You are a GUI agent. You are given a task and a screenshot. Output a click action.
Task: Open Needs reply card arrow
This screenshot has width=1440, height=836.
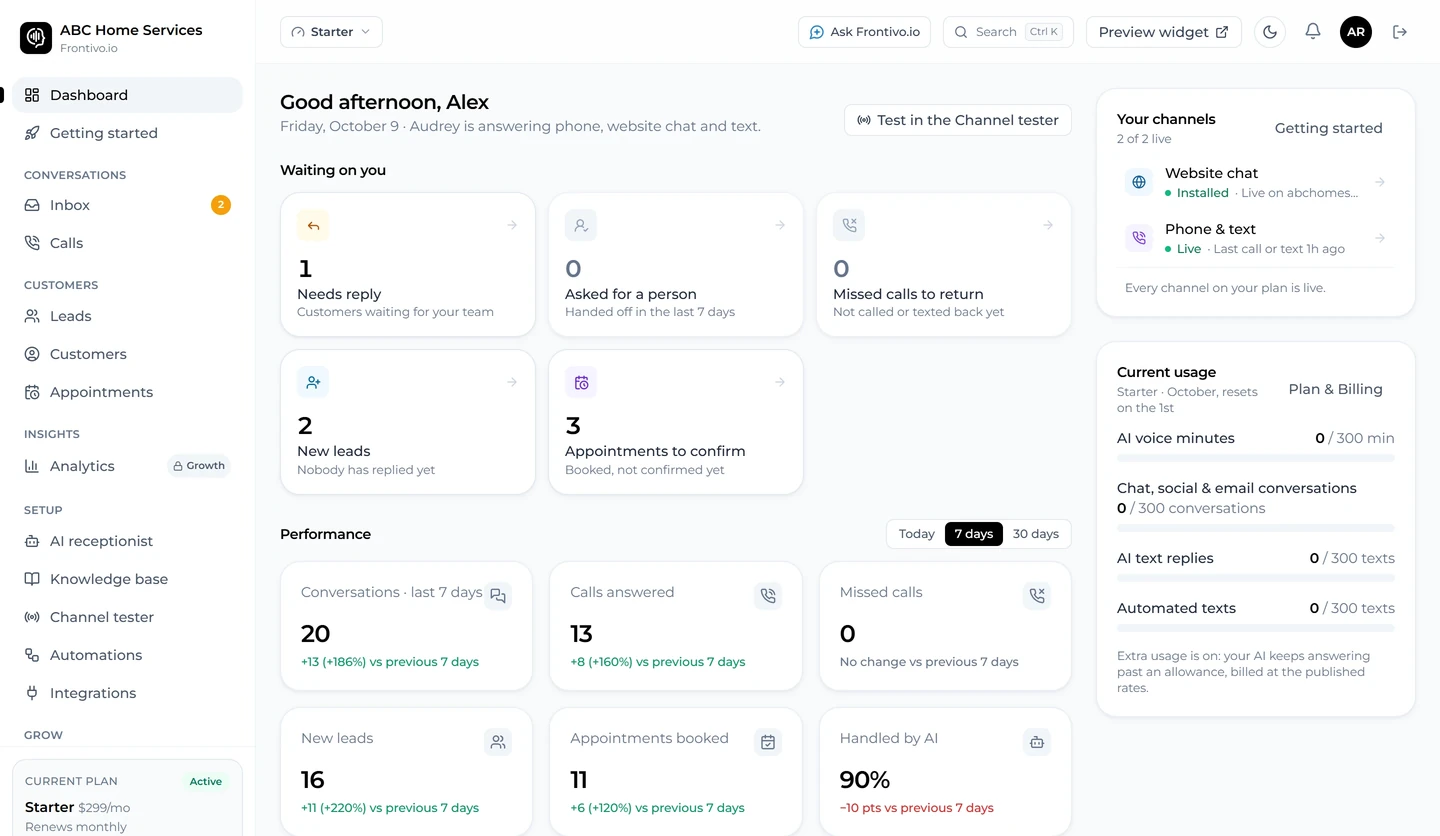(512, 225)
